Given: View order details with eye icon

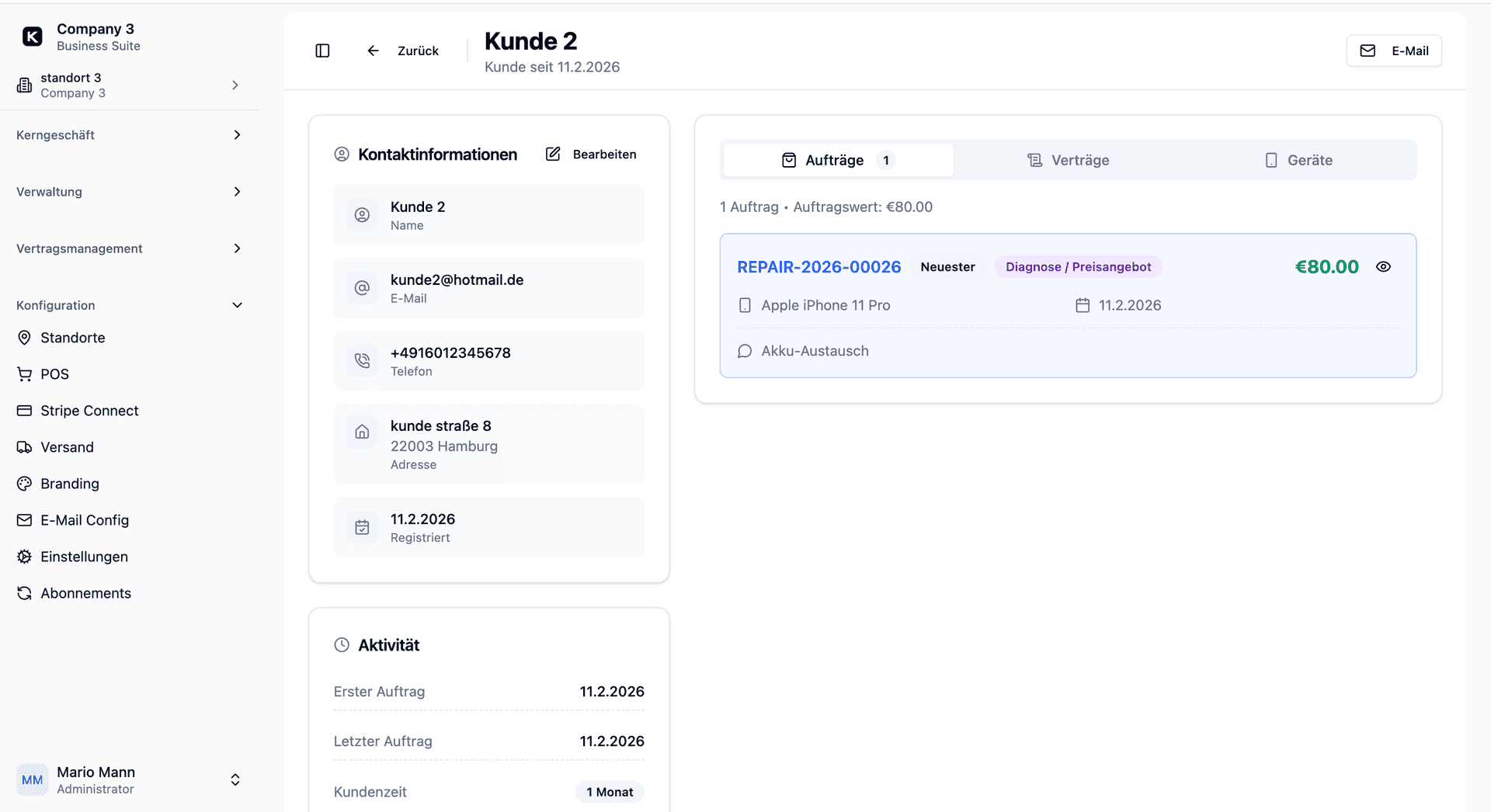Looking at the screenshot, I should tap(1383, 266).
